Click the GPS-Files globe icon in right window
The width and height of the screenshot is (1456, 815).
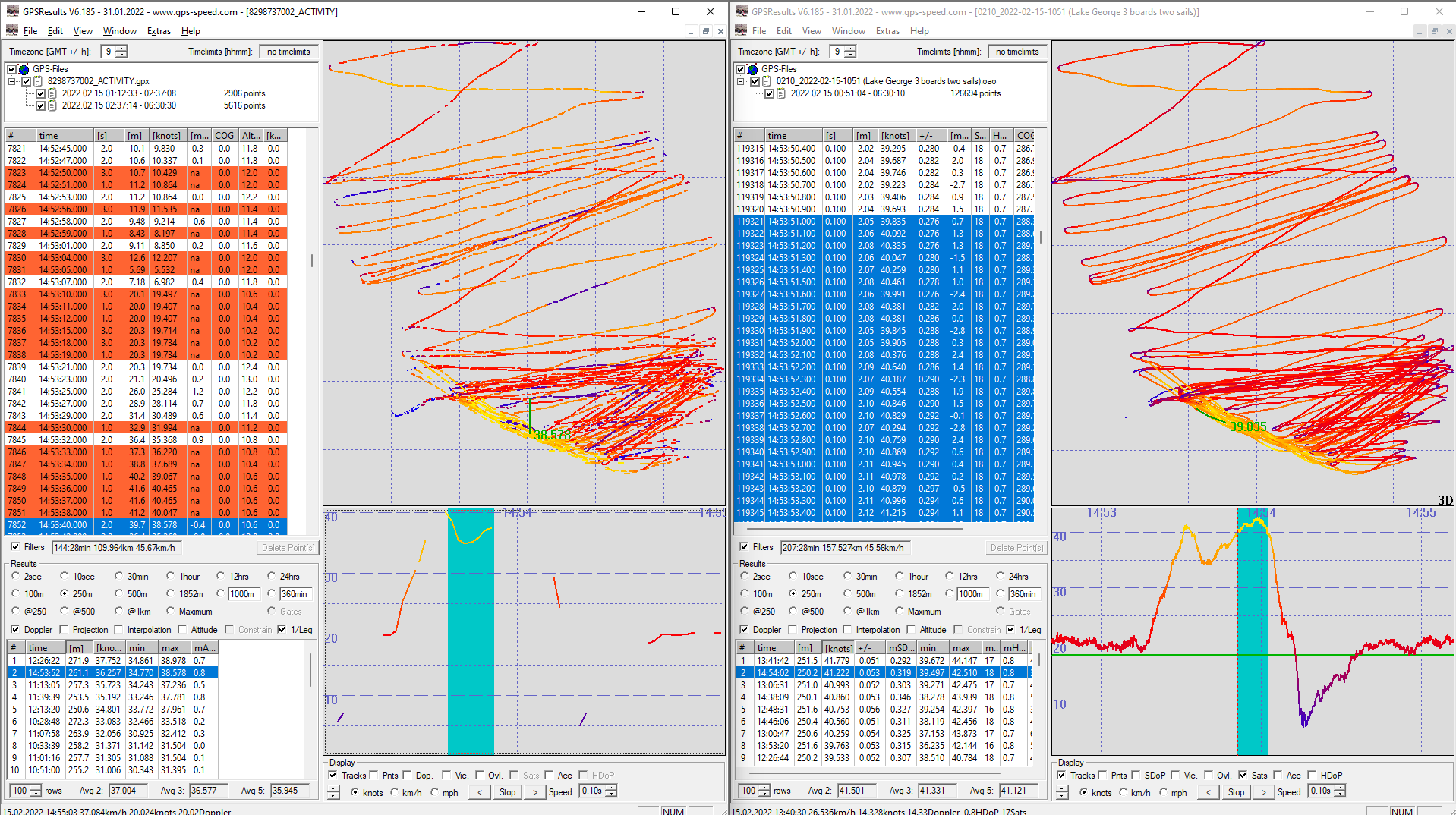752,69
